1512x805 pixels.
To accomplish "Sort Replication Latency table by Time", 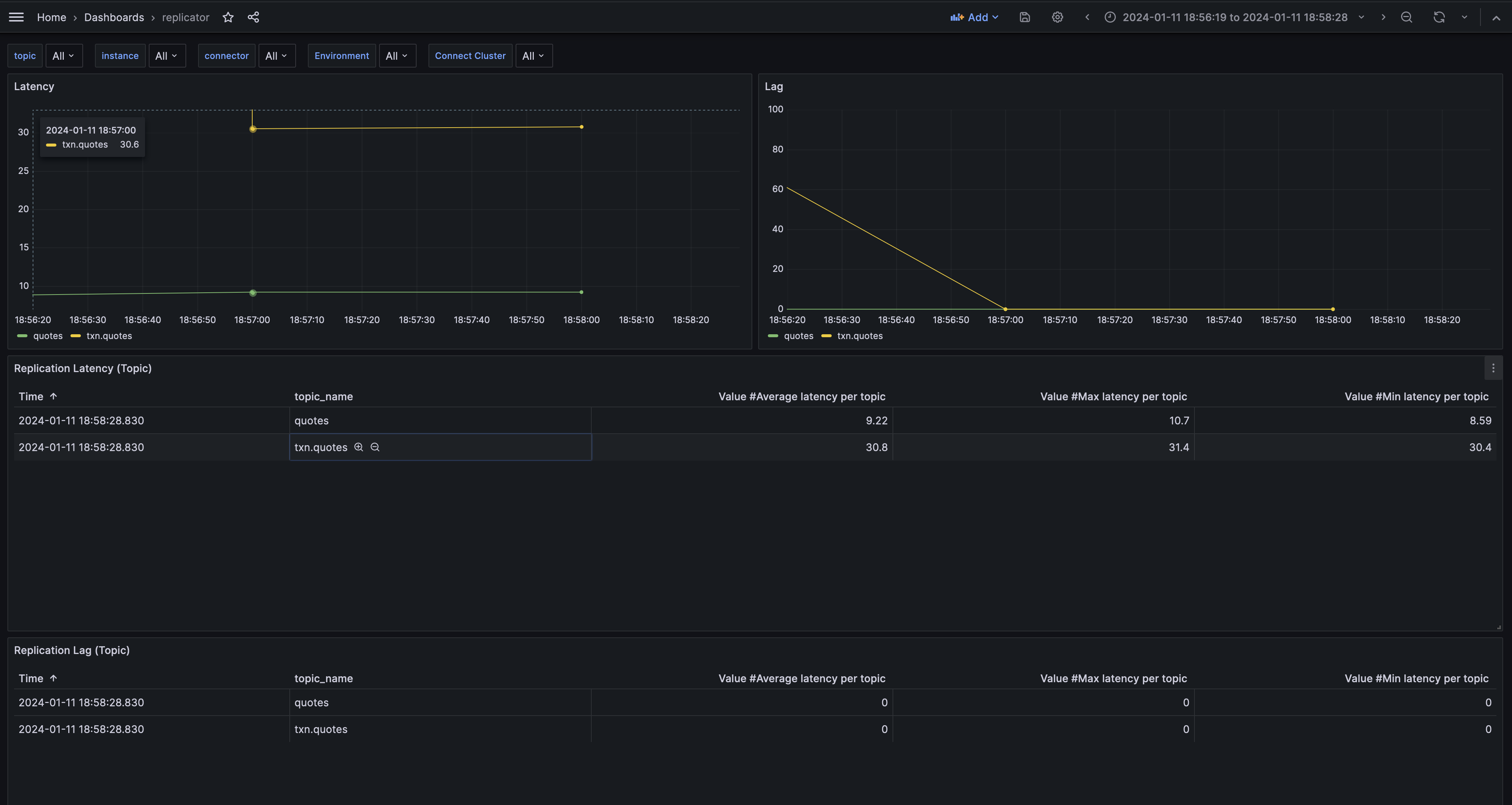I will 37,396.
